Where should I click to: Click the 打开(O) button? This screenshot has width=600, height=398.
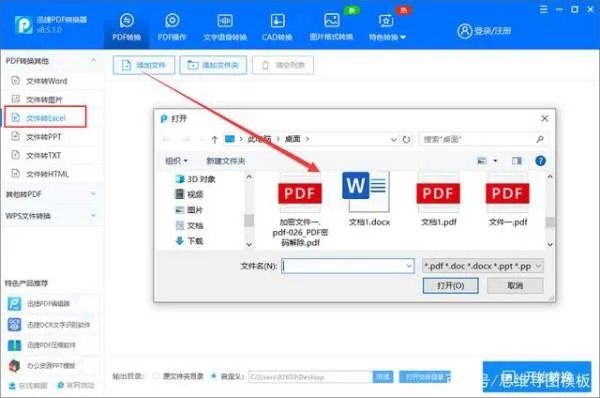click(450, 285)
